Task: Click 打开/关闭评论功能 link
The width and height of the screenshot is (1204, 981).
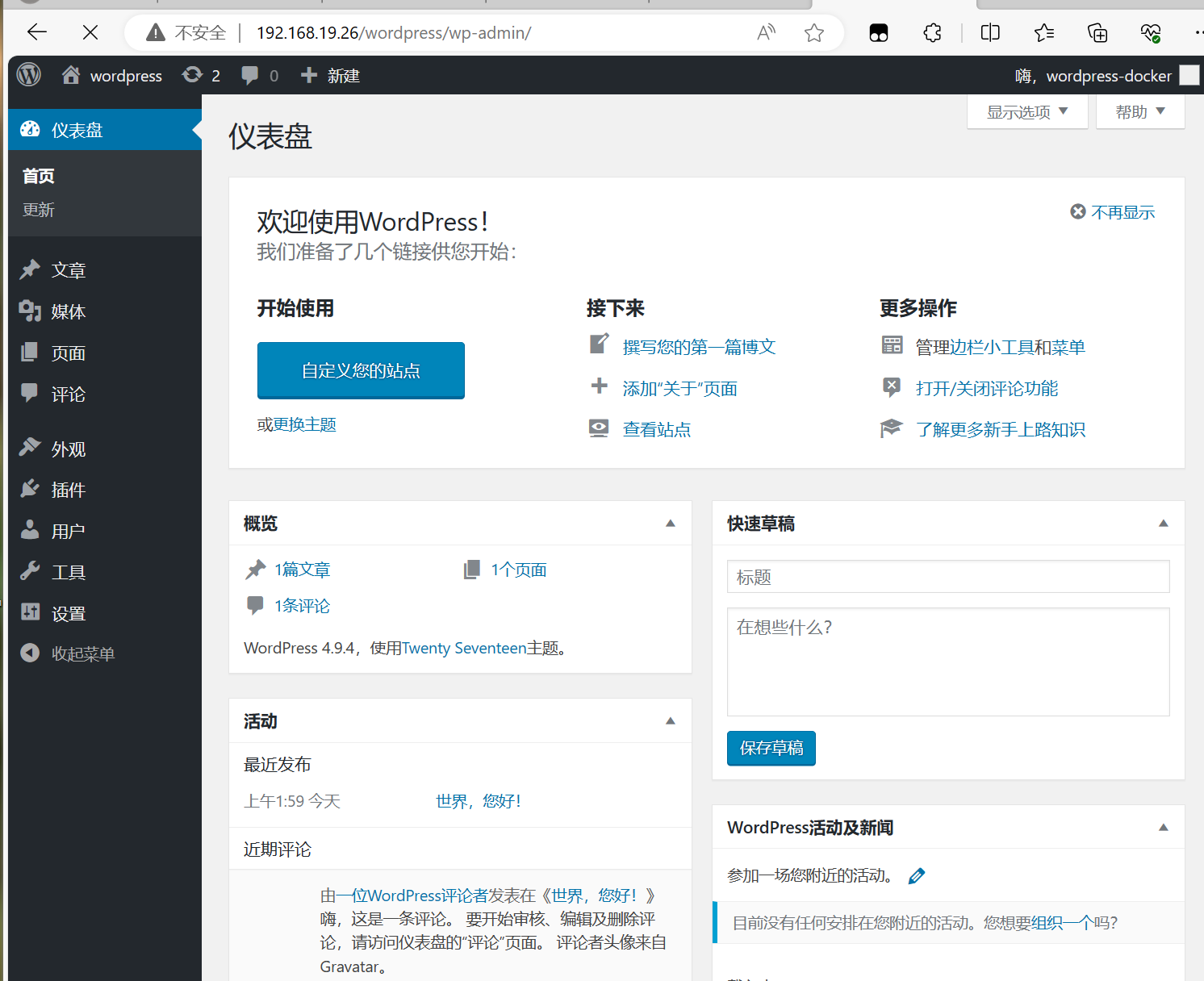Action: pyautogui.click(x=987, y=389)
